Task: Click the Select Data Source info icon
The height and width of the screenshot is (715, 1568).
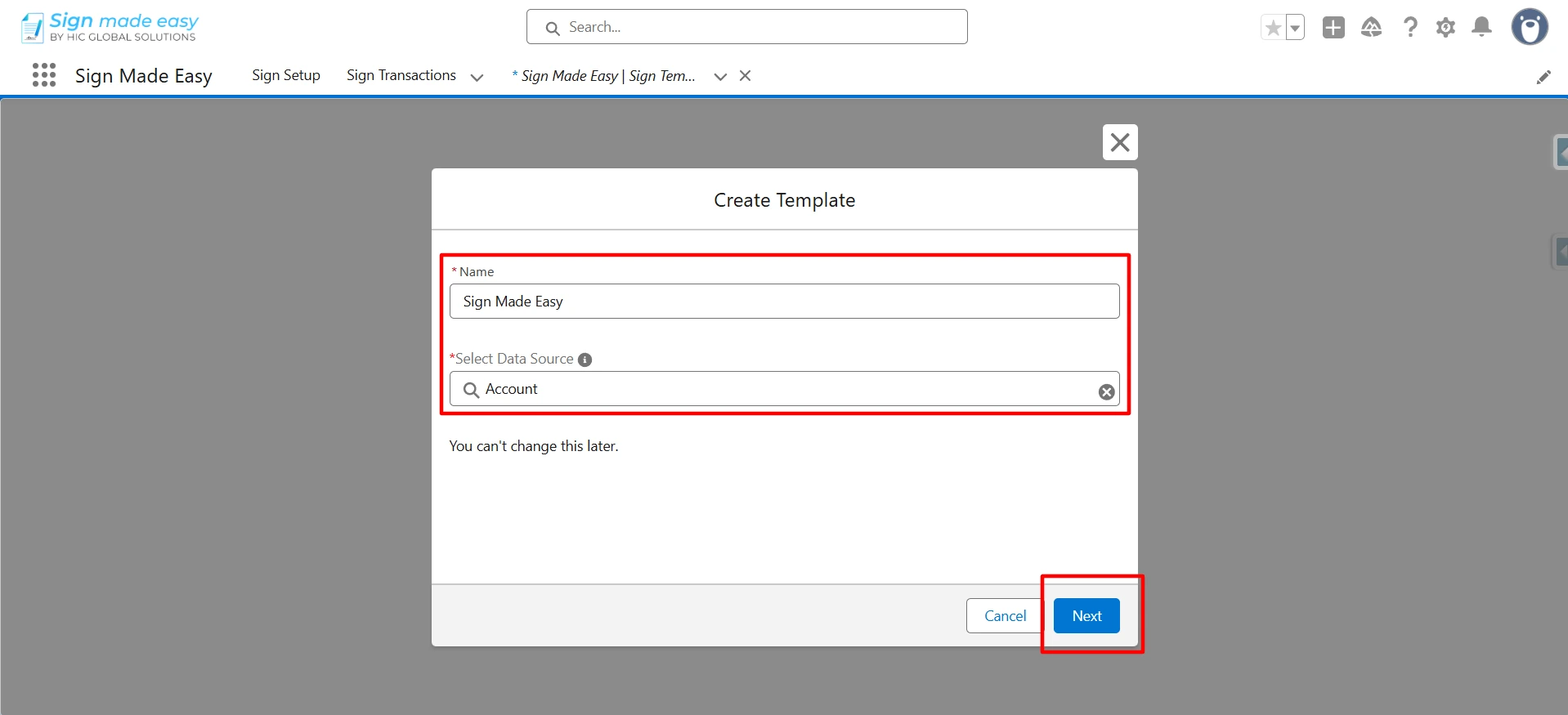Action: pyautogui.click(x=585, y=360)
